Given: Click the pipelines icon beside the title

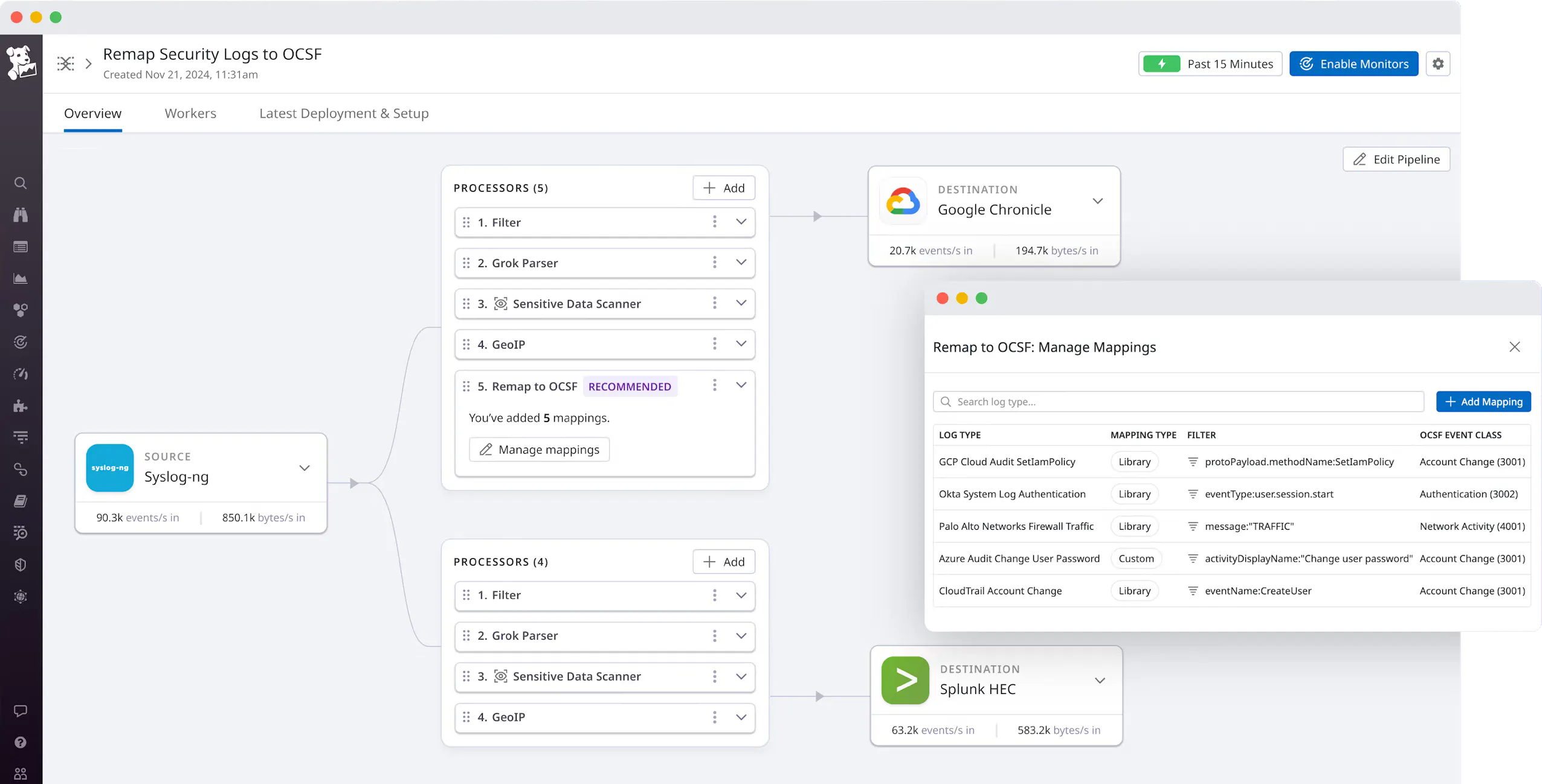Looking at the screenshot, I should tap(66, 63).
